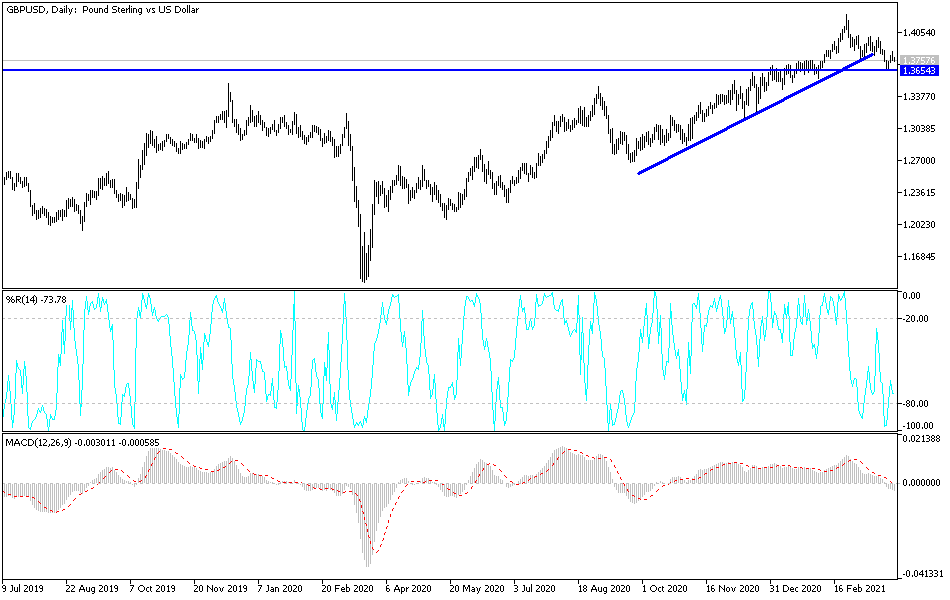Click the 1.16845 value on price scale
This screenshot has height=600, width=950.
pyautogui.click(x=917, y=254)
